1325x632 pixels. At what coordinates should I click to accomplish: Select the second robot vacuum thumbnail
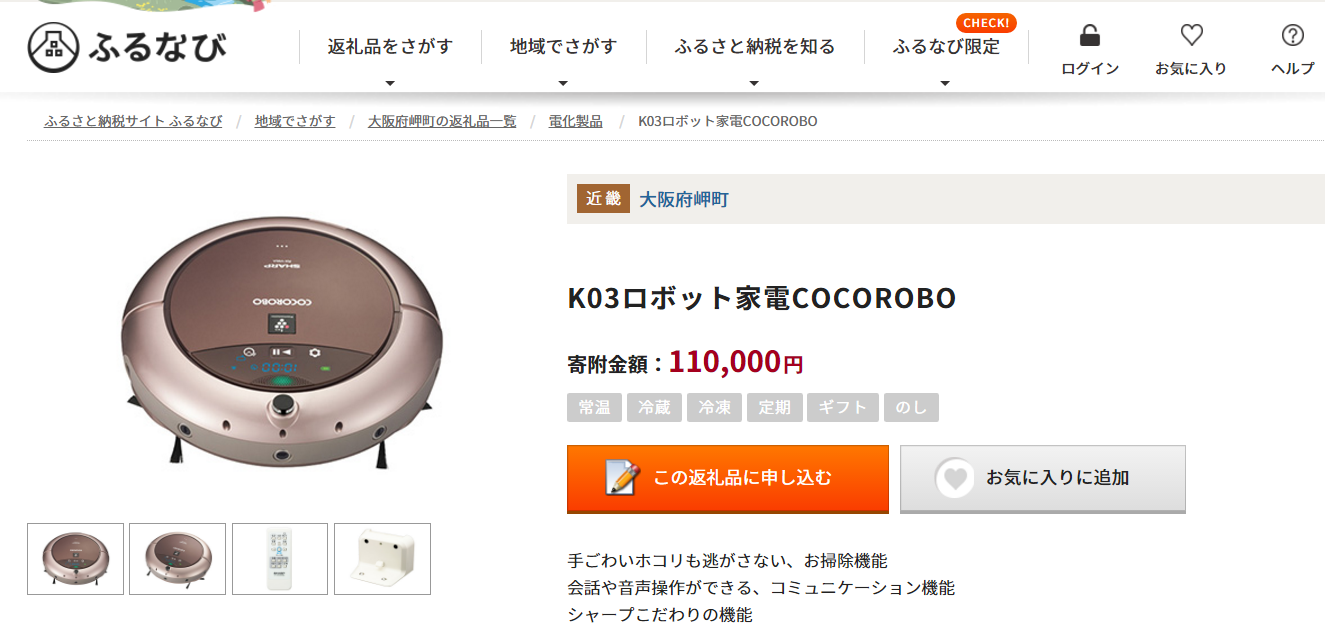pyautogui.click(x=178, y=559)
